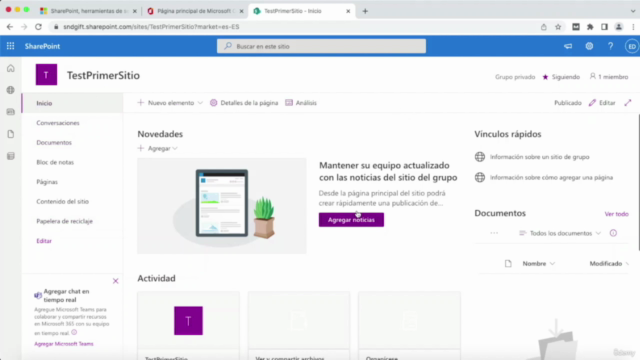Open the news icon in left rail
Image resolution: width=640 pixels, height=360 pixels.
[x=11, y=112]
